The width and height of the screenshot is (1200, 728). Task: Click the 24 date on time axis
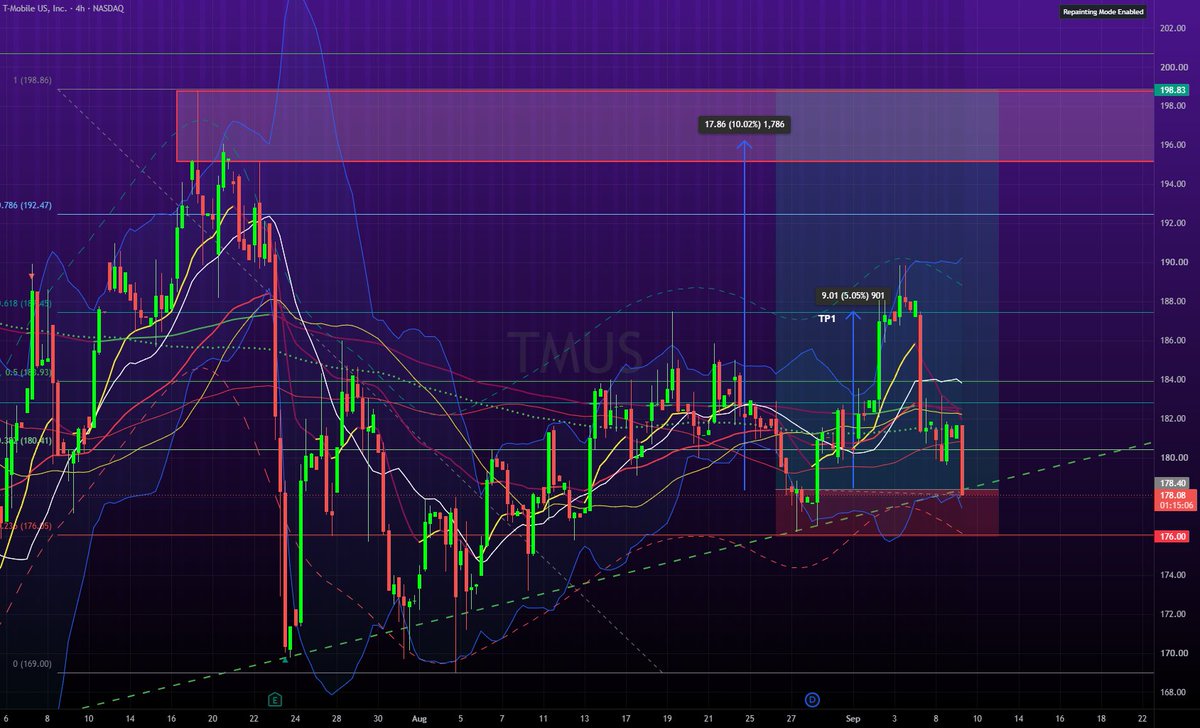point(296,718)
